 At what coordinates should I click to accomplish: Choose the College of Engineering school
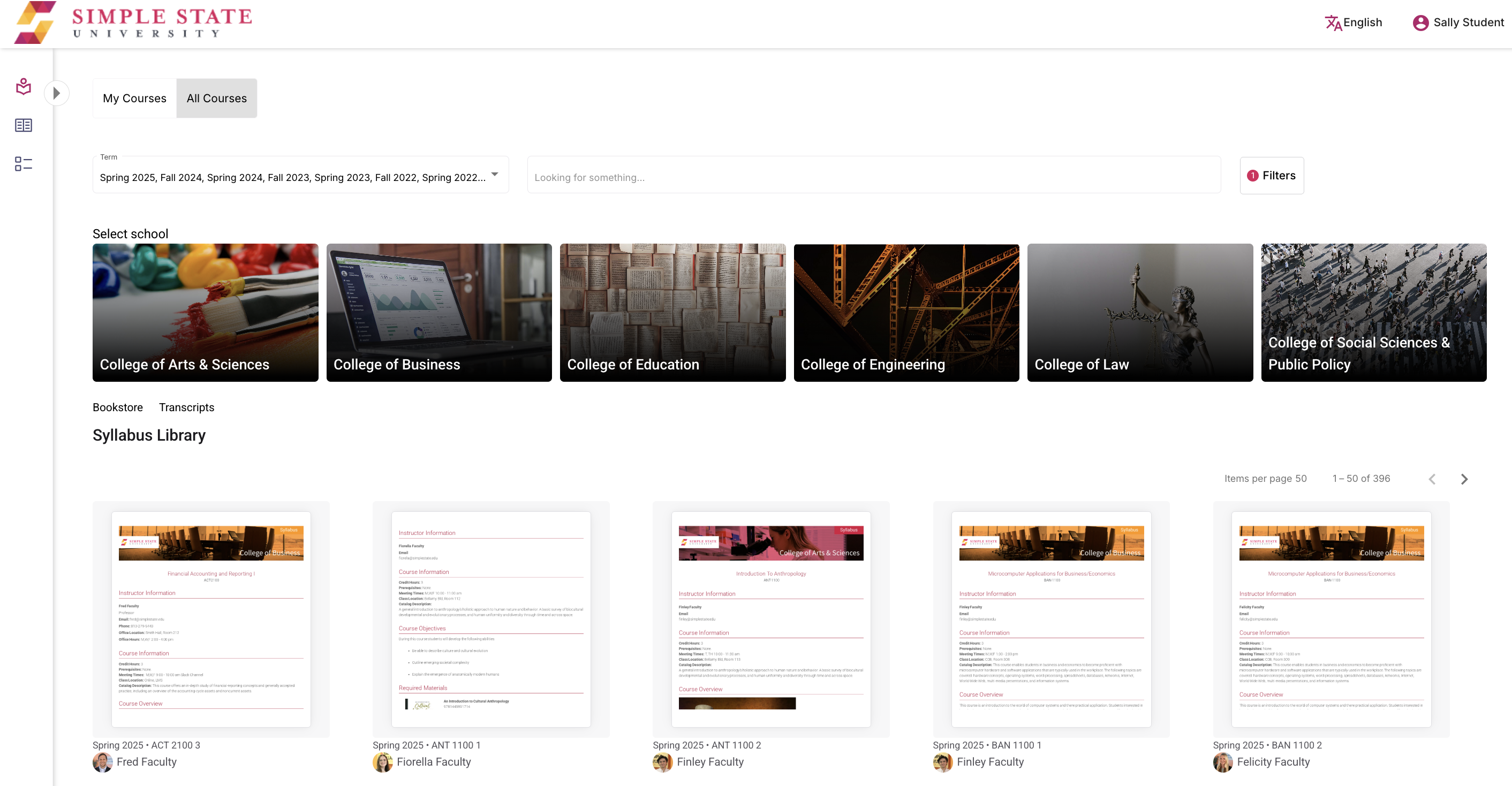click(906, 313)
